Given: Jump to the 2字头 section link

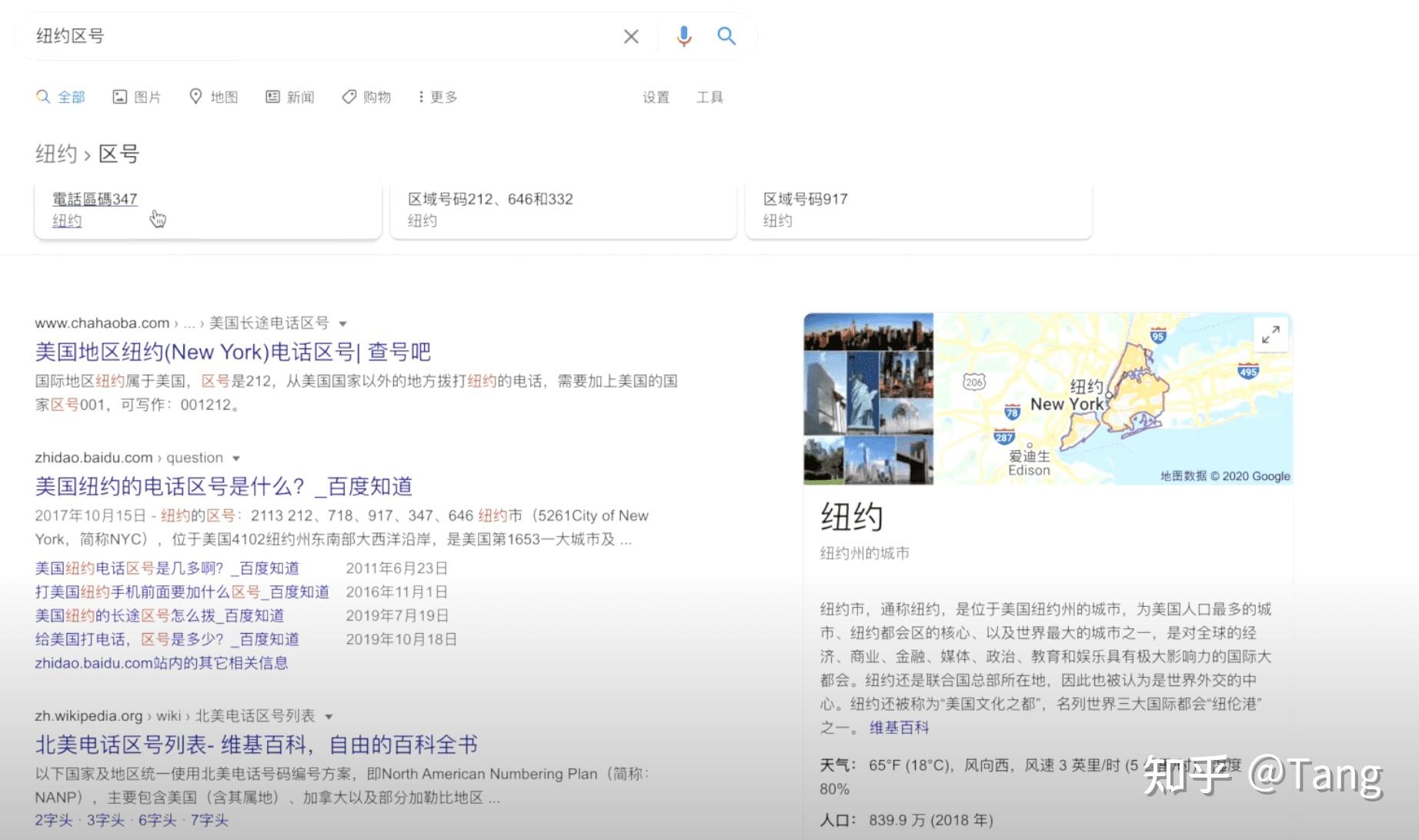Looking at the screenshot, I should [x=54, y=820].
